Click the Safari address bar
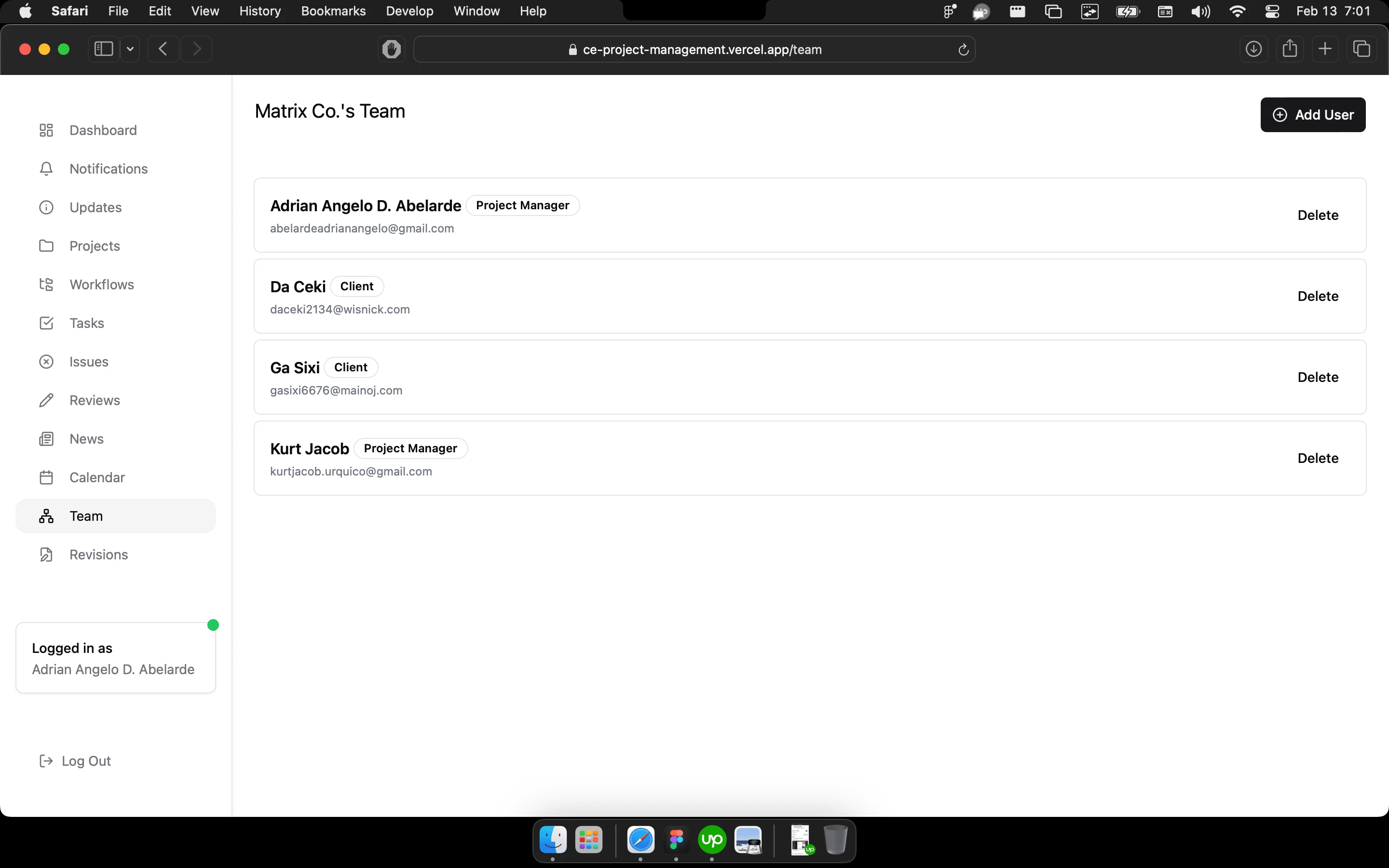Viewport: 1389px width, 868px height. click(x=694, y=49)
